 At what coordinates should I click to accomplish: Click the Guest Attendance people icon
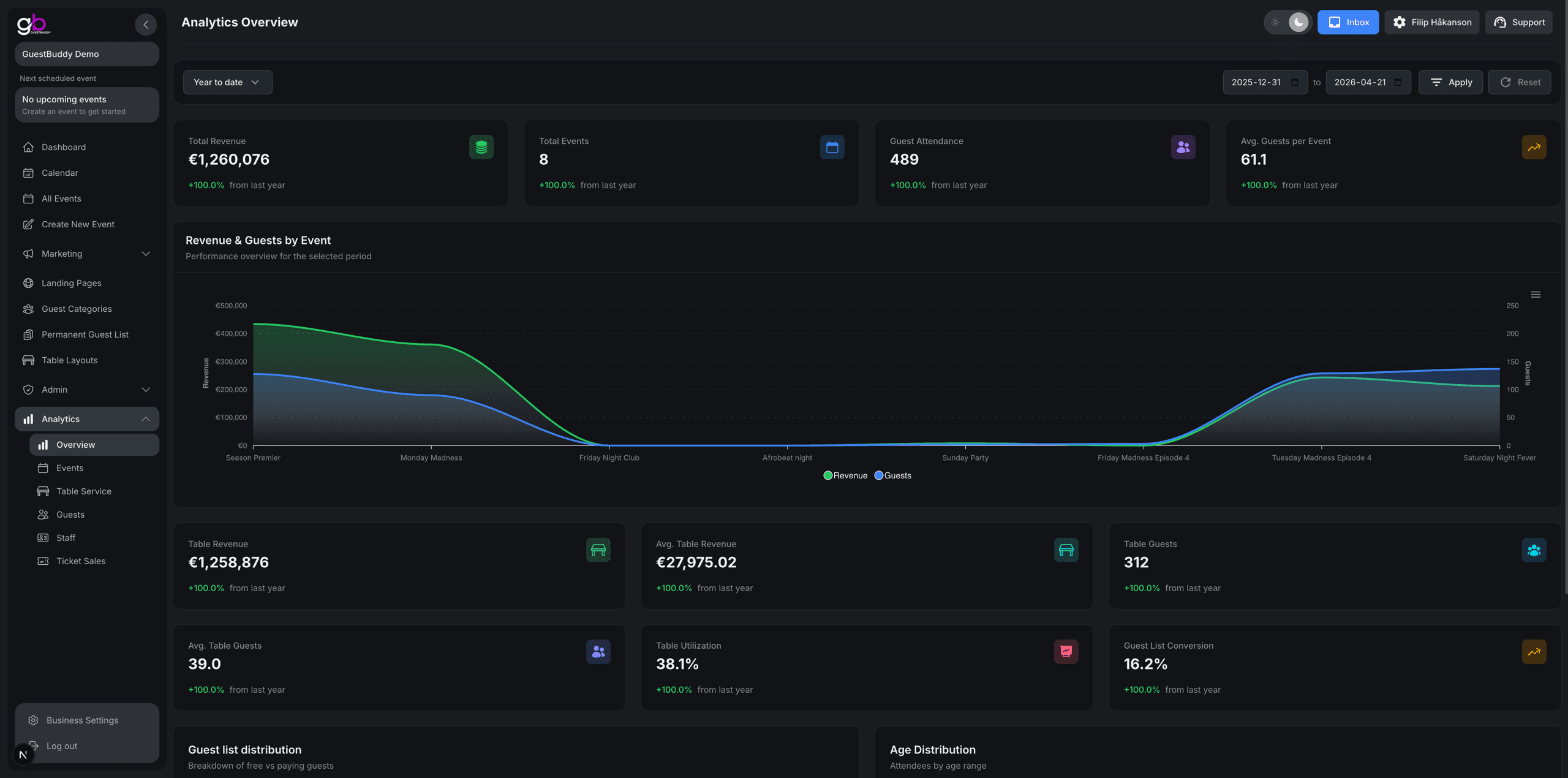[x=1183, y=147]
